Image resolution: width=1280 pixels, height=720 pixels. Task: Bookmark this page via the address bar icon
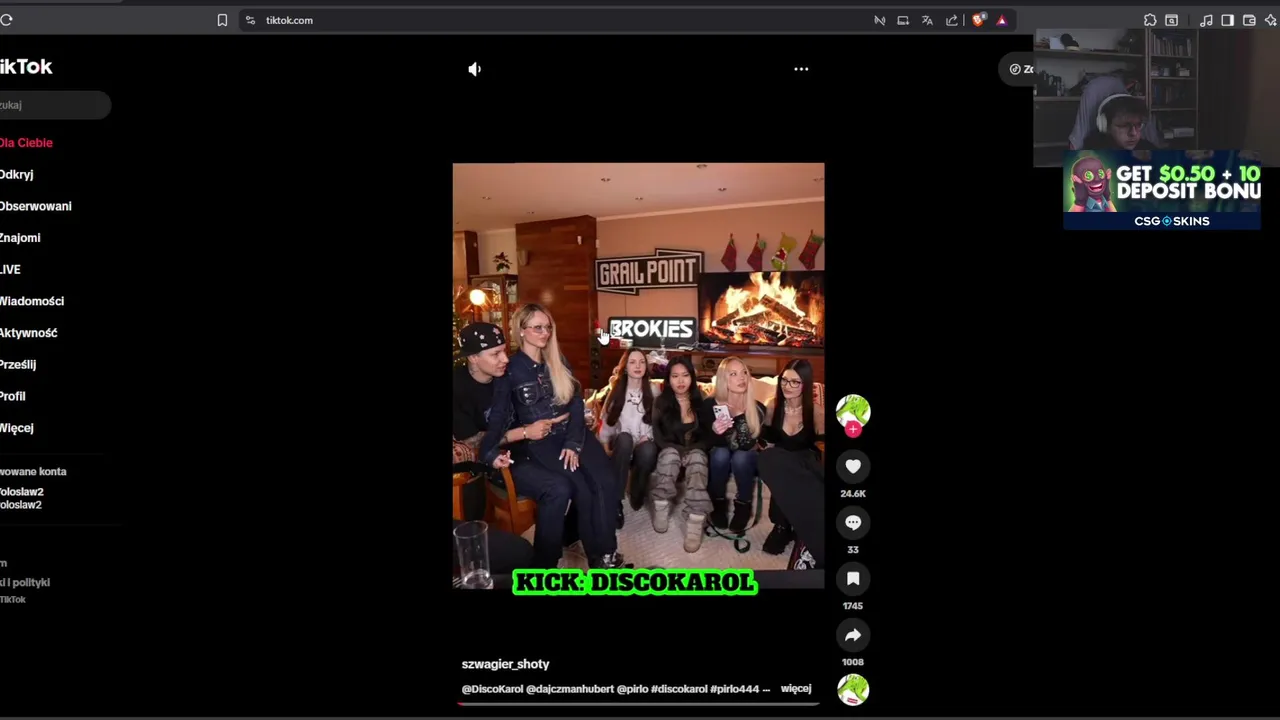pos(222,20)
